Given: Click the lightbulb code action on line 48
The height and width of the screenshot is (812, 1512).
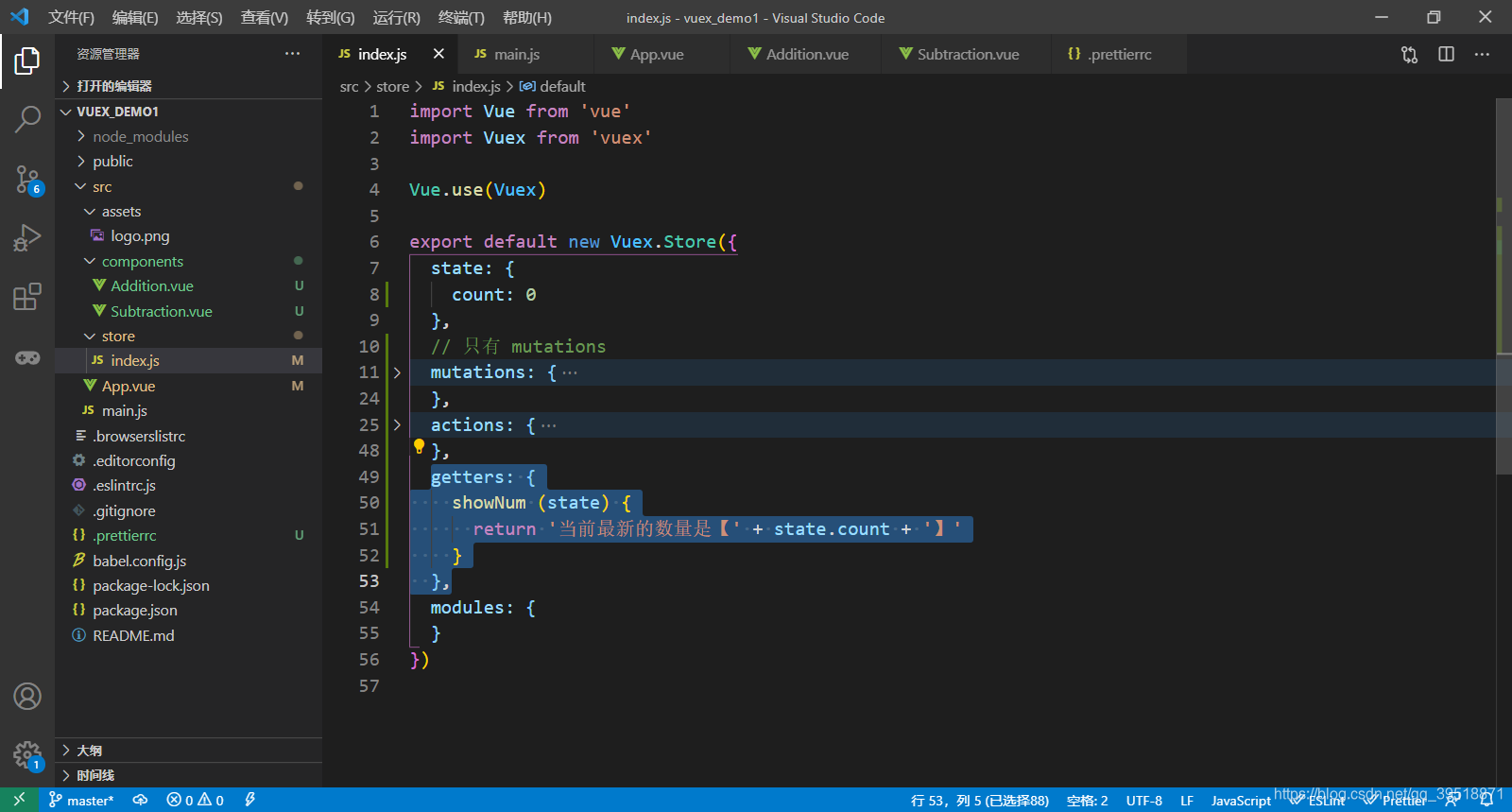Looking at the screenshot, I should (x=419, y=446).
